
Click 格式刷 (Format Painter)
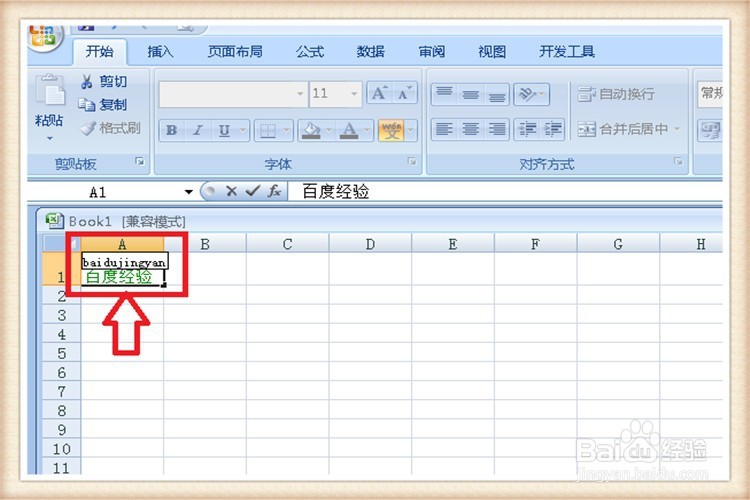[x=110, y=128]
